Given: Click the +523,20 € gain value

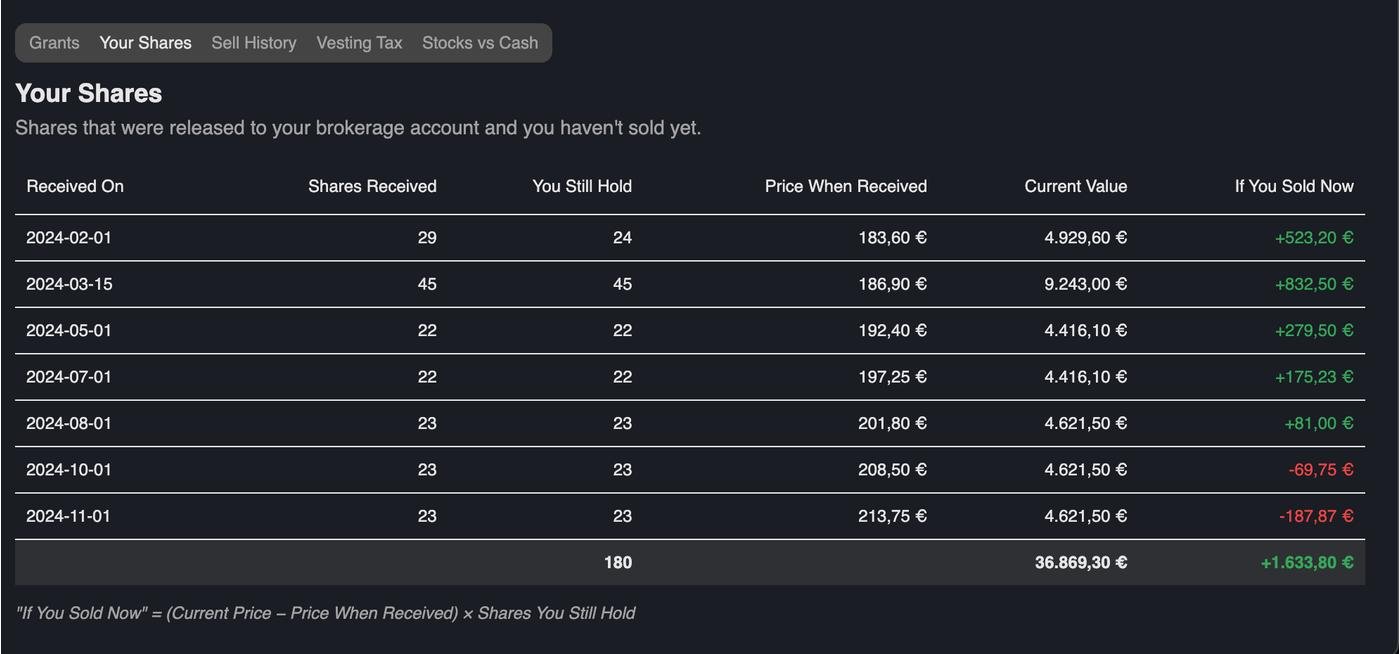Looking at the screenshot, I should pos(1314,238).
